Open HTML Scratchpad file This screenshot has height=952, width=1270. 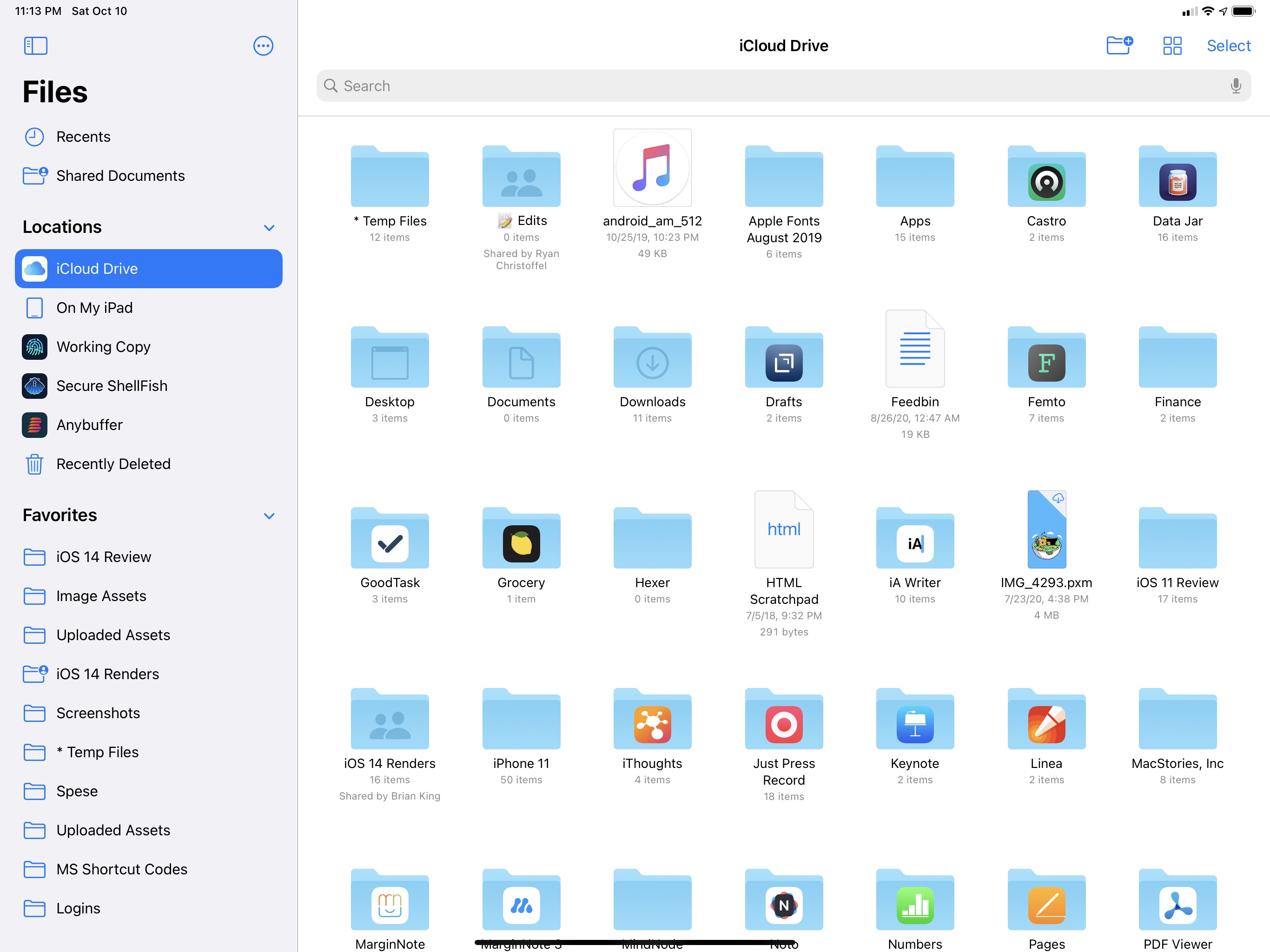coord(784,529)
